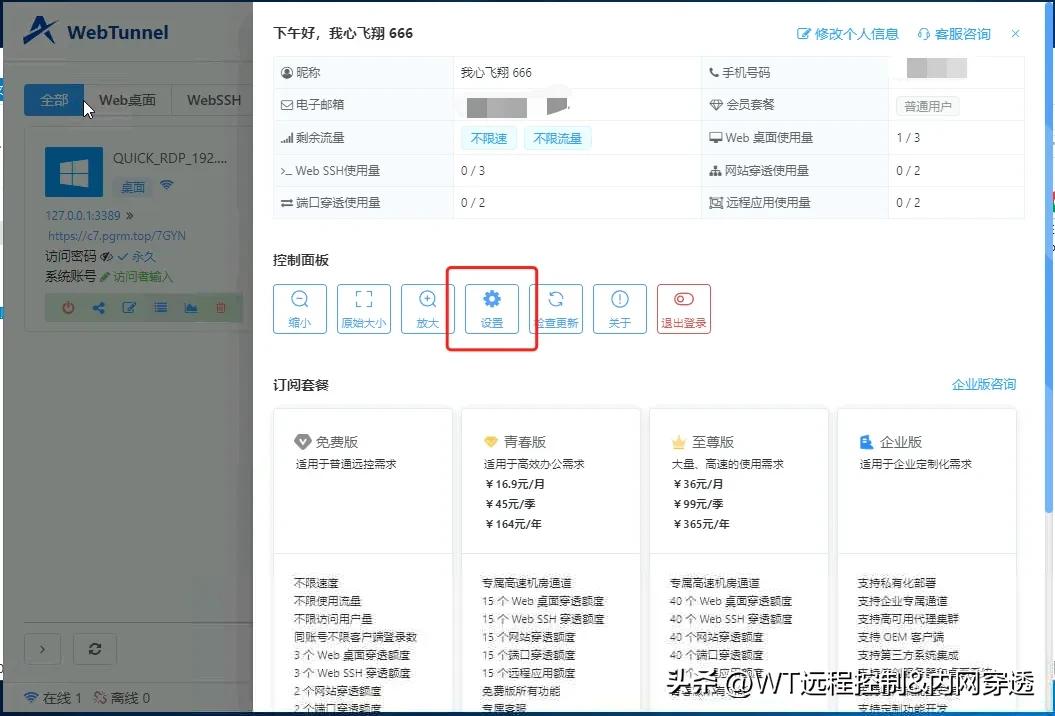Click the 手机号码 label cell
The width and height of the screenshot is (1055, 716).
tap(795, 73)
